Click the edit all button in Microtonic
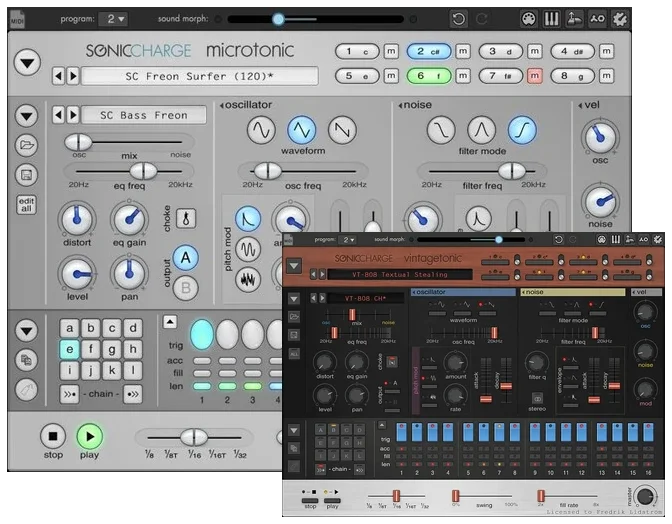 point(27,204)
